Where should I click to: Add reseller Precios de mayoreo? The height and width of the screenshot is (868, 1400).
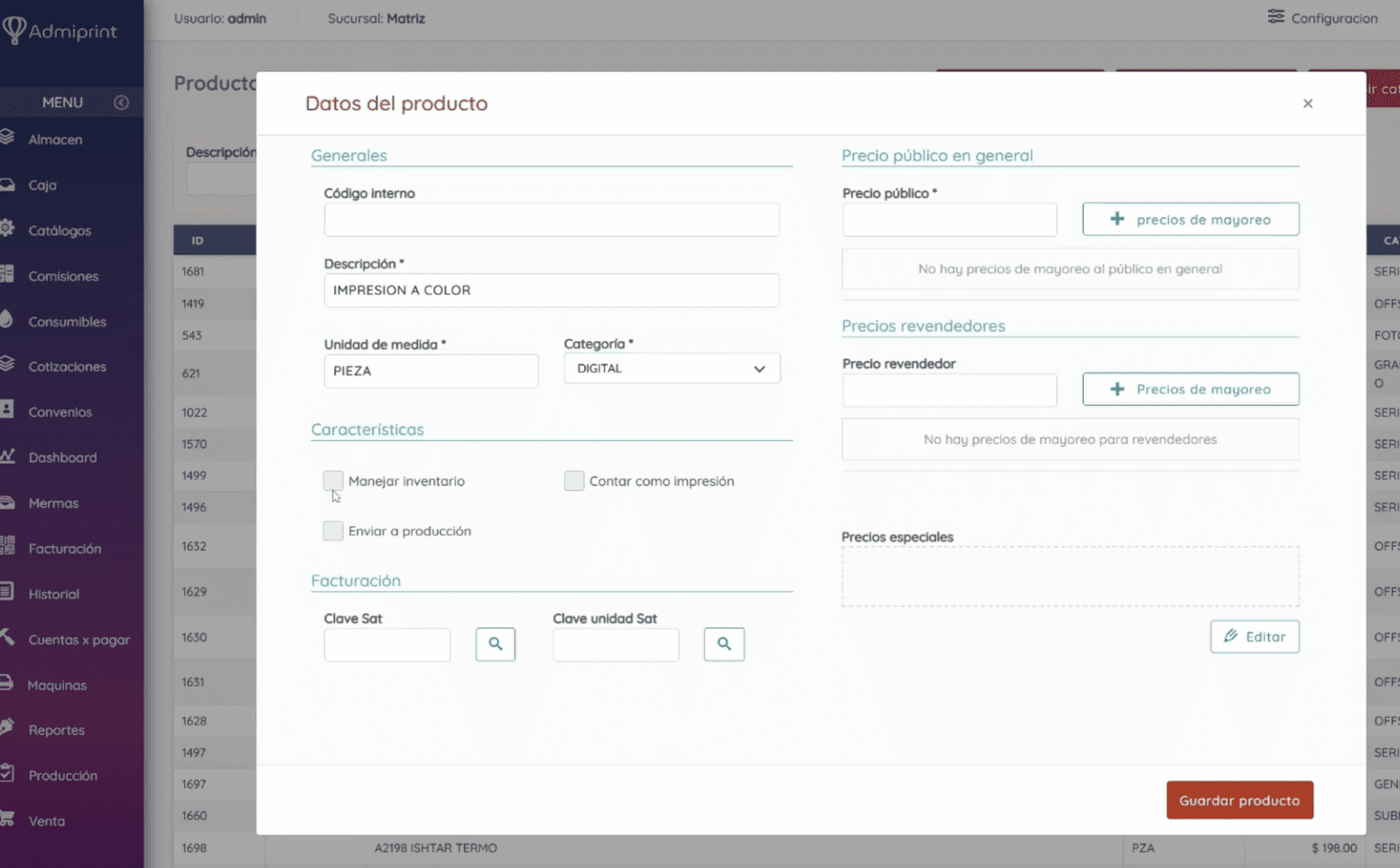tap(1190, 389)
